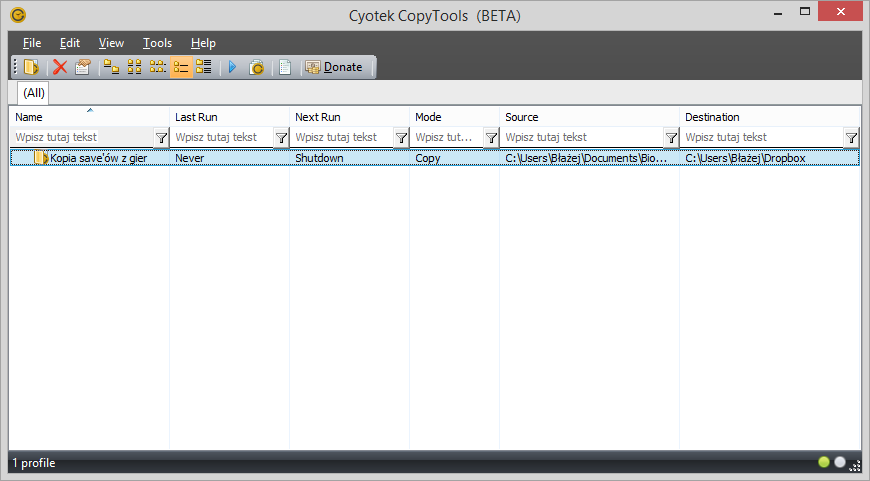Screen dimensions: 870x481
Task: Open the Mode column filter dropdown
Action: tap(491, 138)
